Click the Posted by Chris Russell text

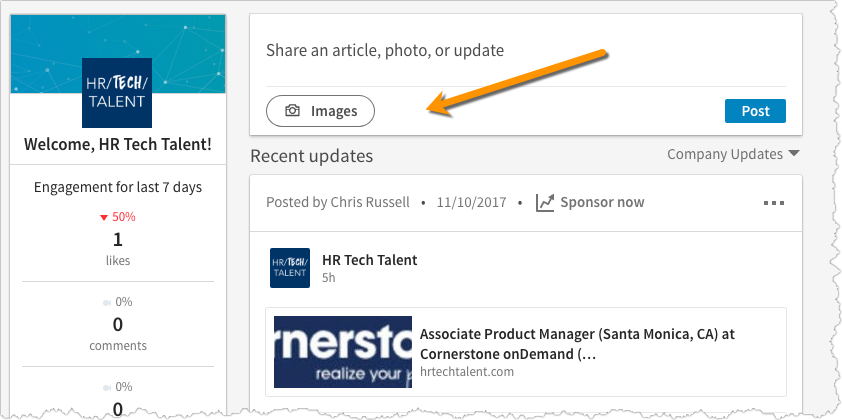click(x=338, y=202)
